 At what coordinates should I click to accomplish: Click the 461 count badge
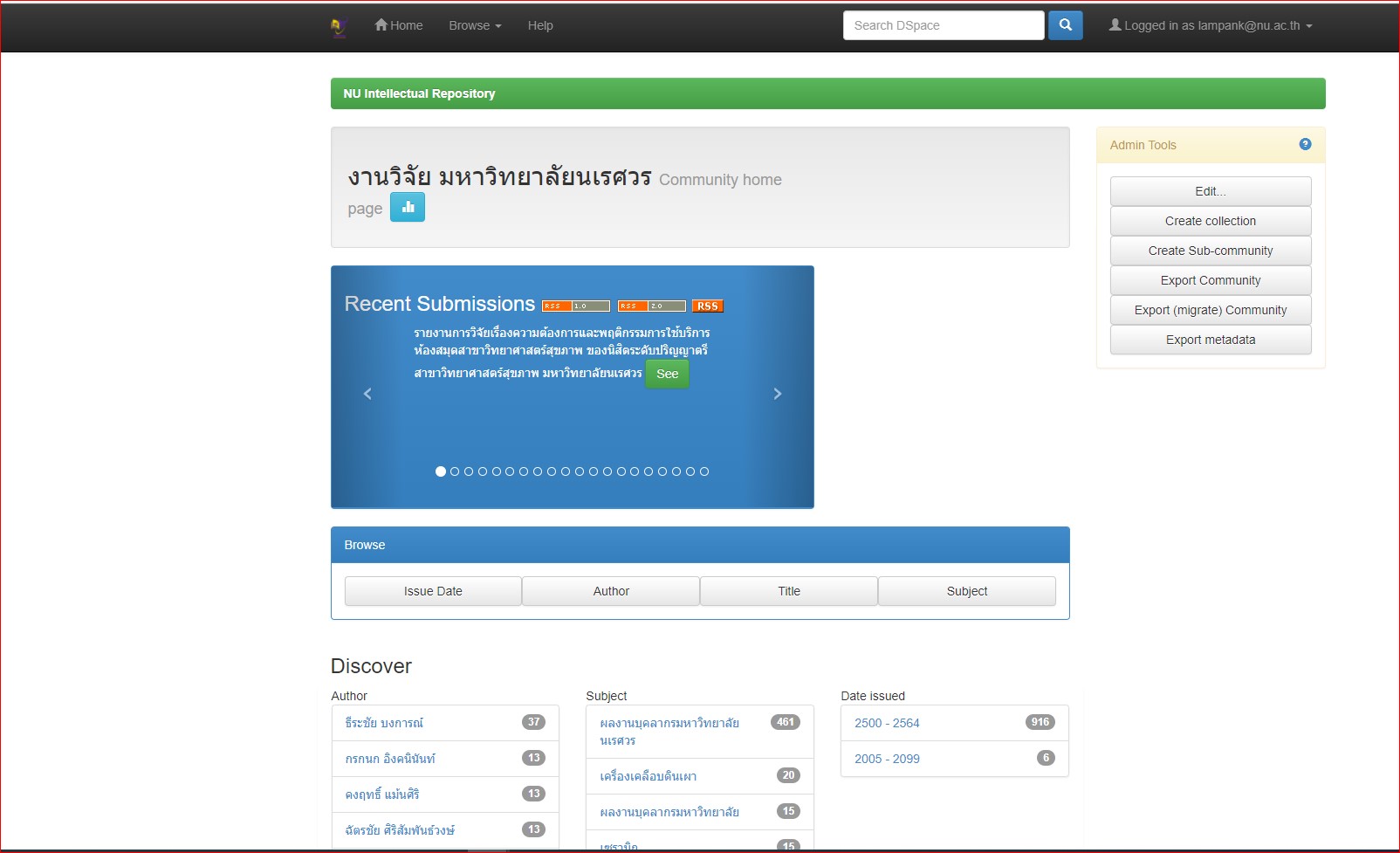click(x=786, y=722)
